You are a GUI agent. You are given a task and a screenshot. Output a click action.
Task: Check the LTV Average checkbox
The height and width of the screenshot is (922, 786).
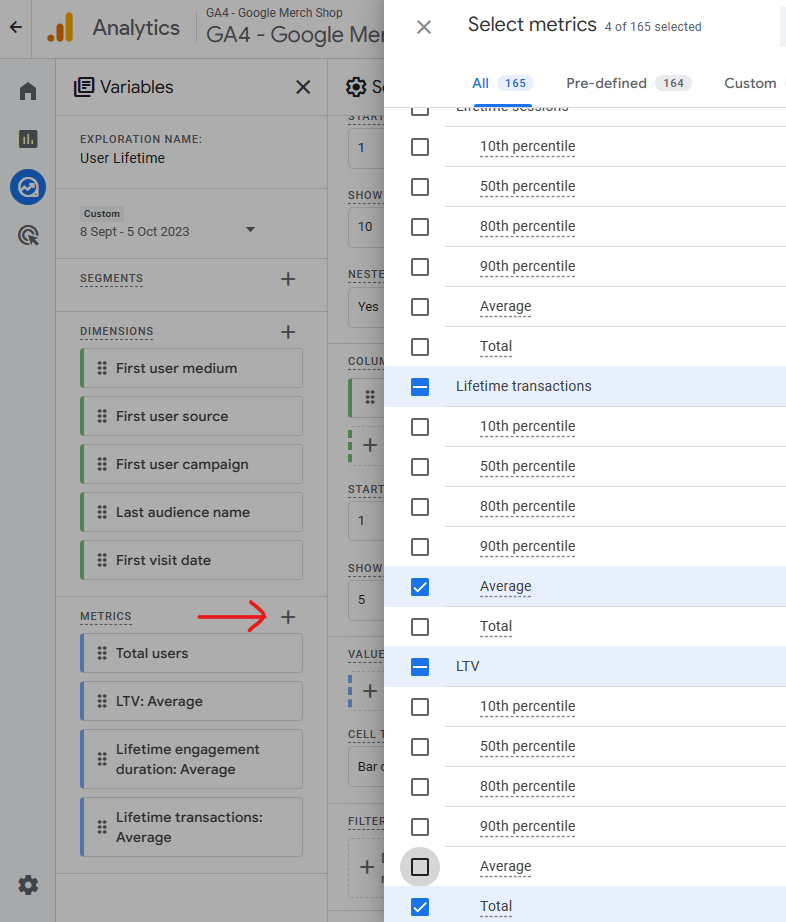[x=420, y=867]
